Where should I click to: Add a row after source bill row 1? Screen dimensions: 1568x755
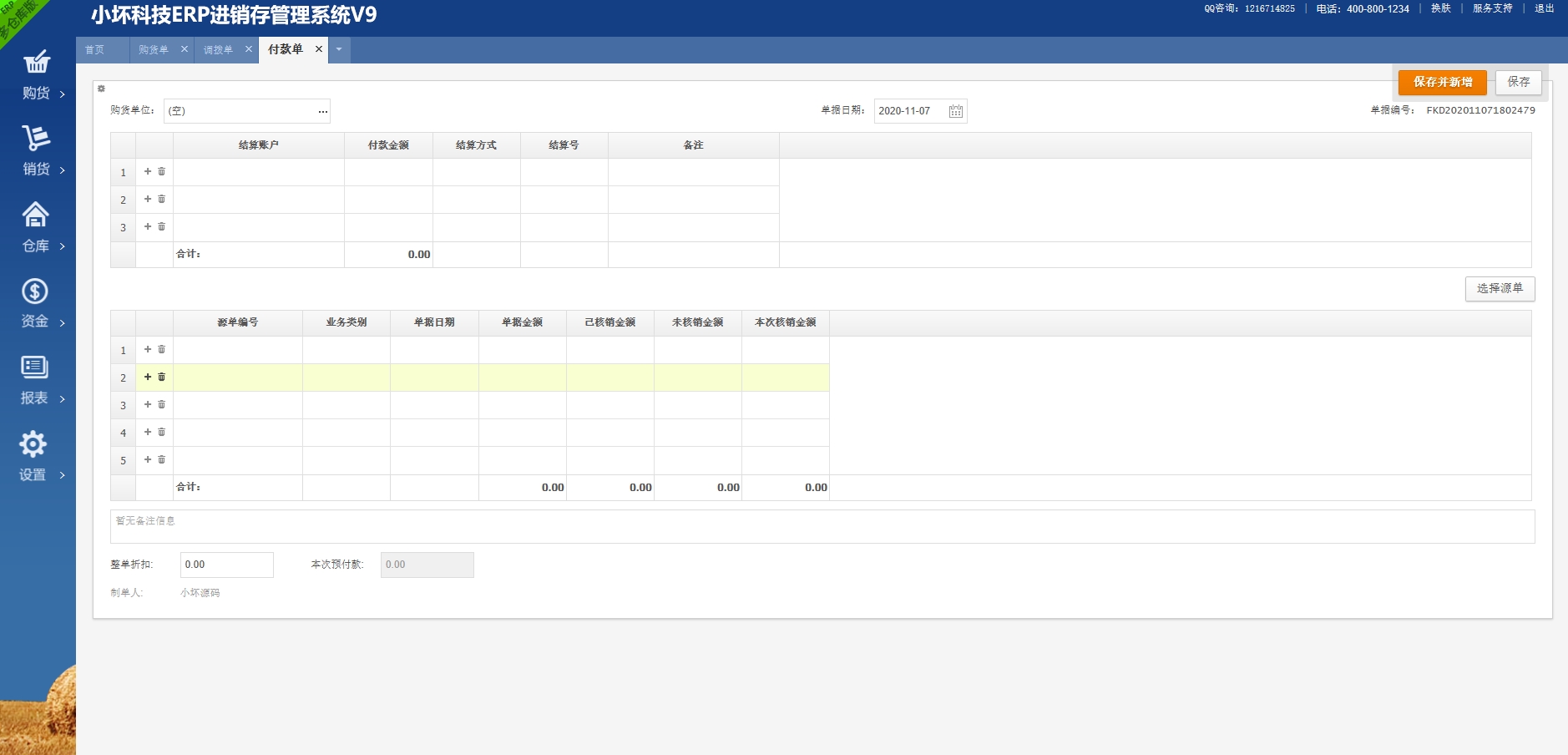pos(148,349)
